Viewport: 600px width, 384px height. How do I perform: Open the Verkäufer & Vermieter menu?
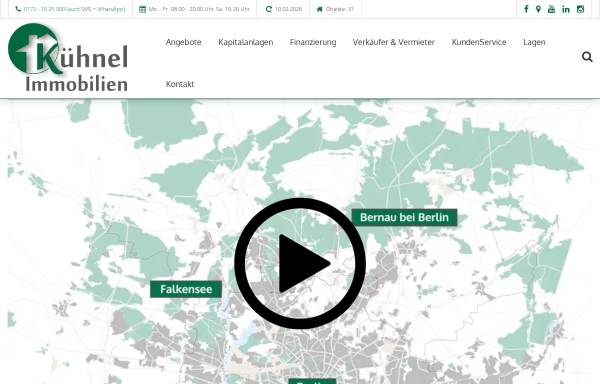click(x=394, y=42)
